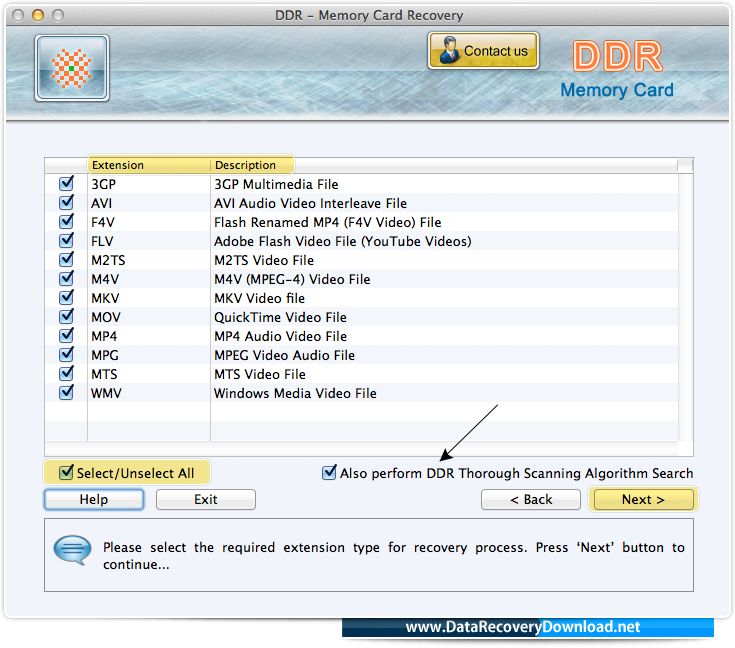Click the Help button
This screenshot has width=735, height=648.
[x=94, y=499]
